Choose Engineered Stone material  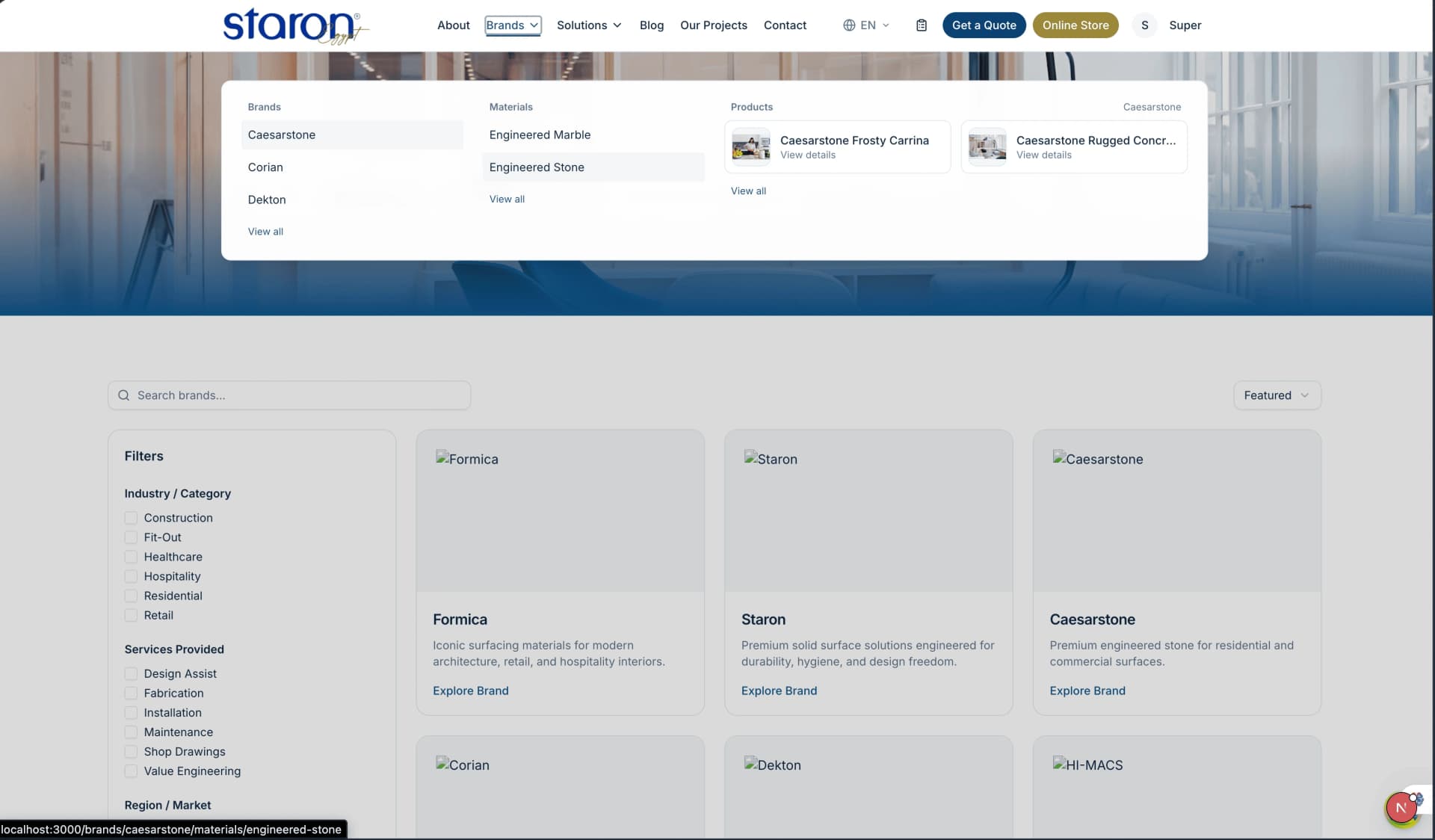point(593,167)
